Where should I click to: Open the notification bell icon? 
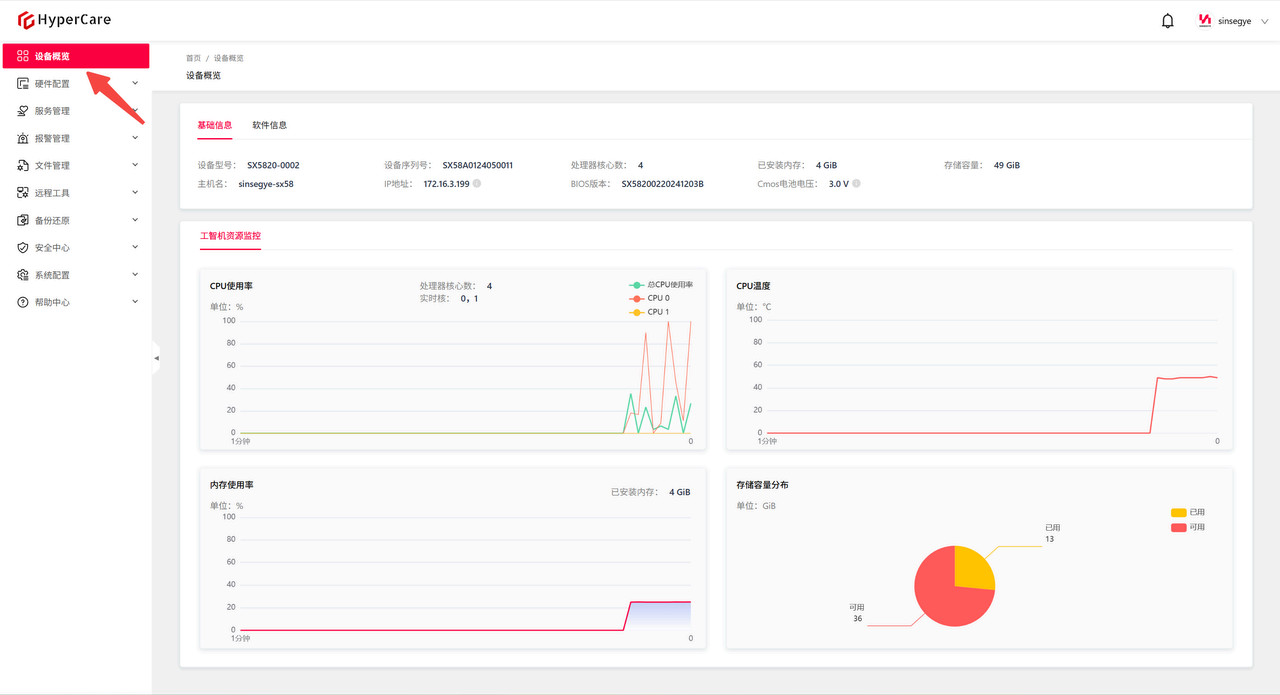click(x=1167, y=21)
